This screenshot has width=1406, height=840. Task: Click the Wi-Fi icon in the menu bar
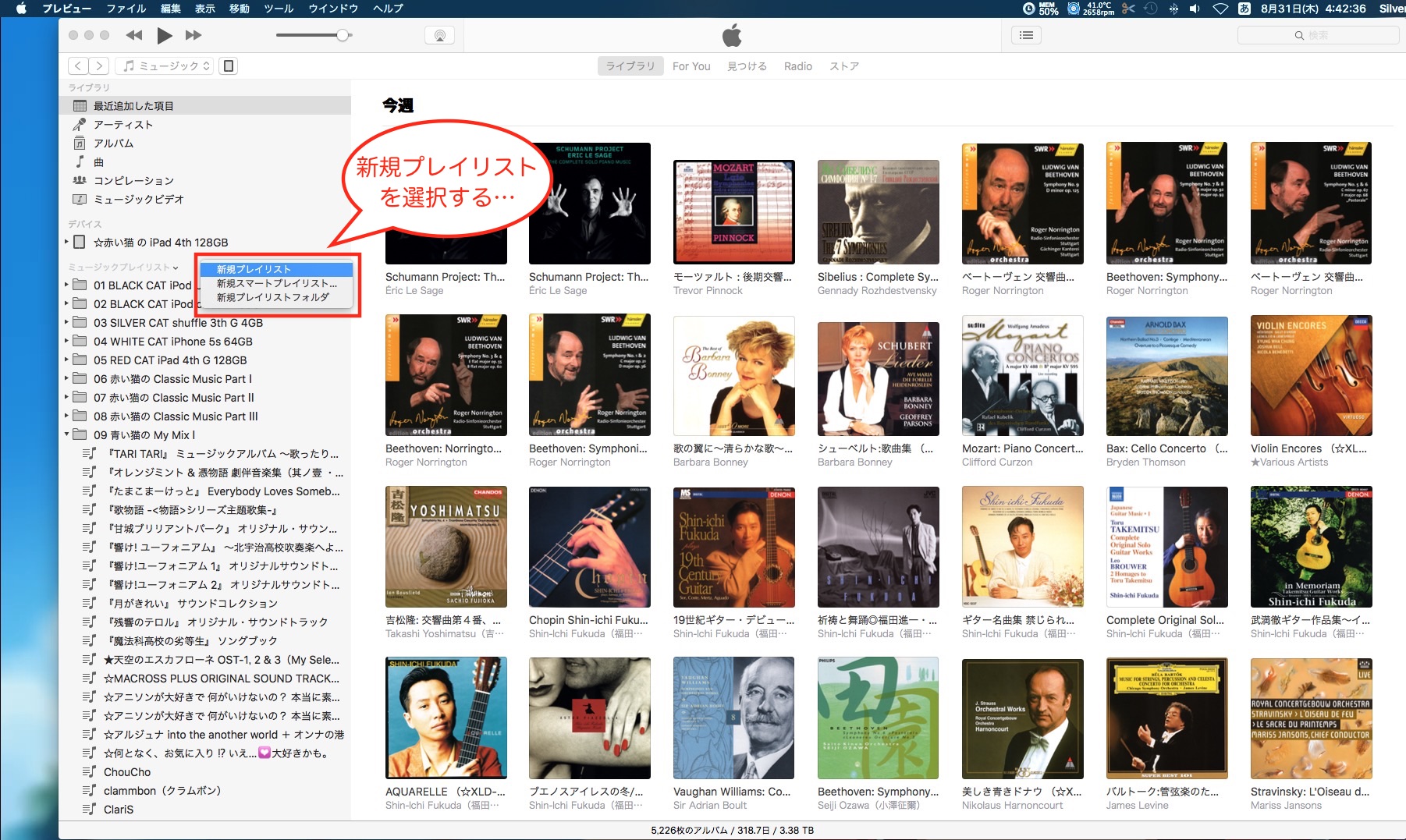1220,9
